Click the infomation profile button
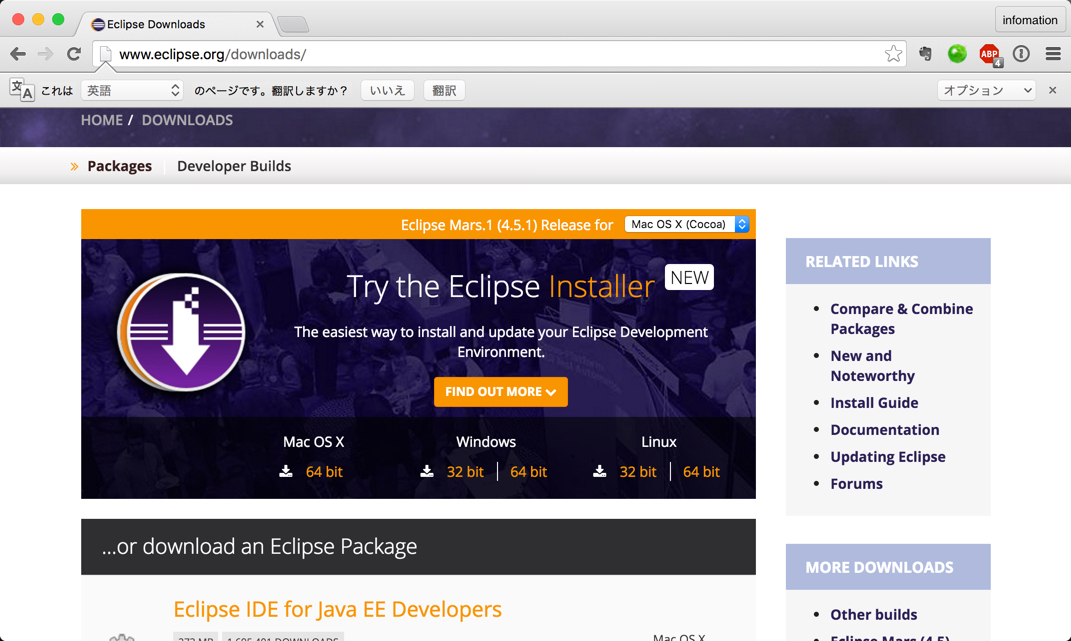Viewport: 1071px width, 641px height. click(1029, 21)
